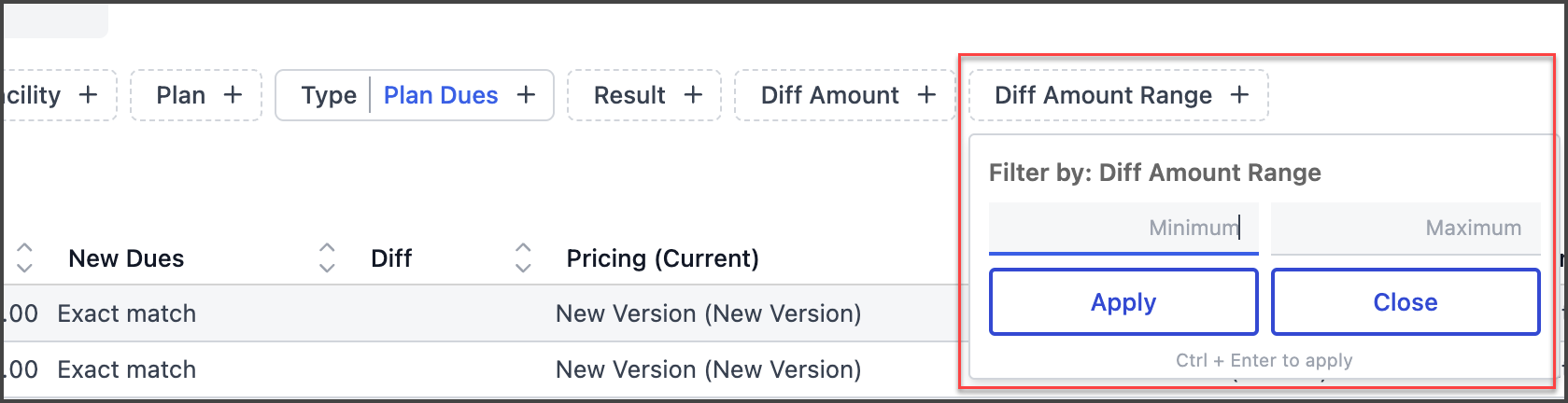This screenshot has height=403, width=1568.
Task: Click the plus icon on Diff Amount filter
Action: pos(926,95)
